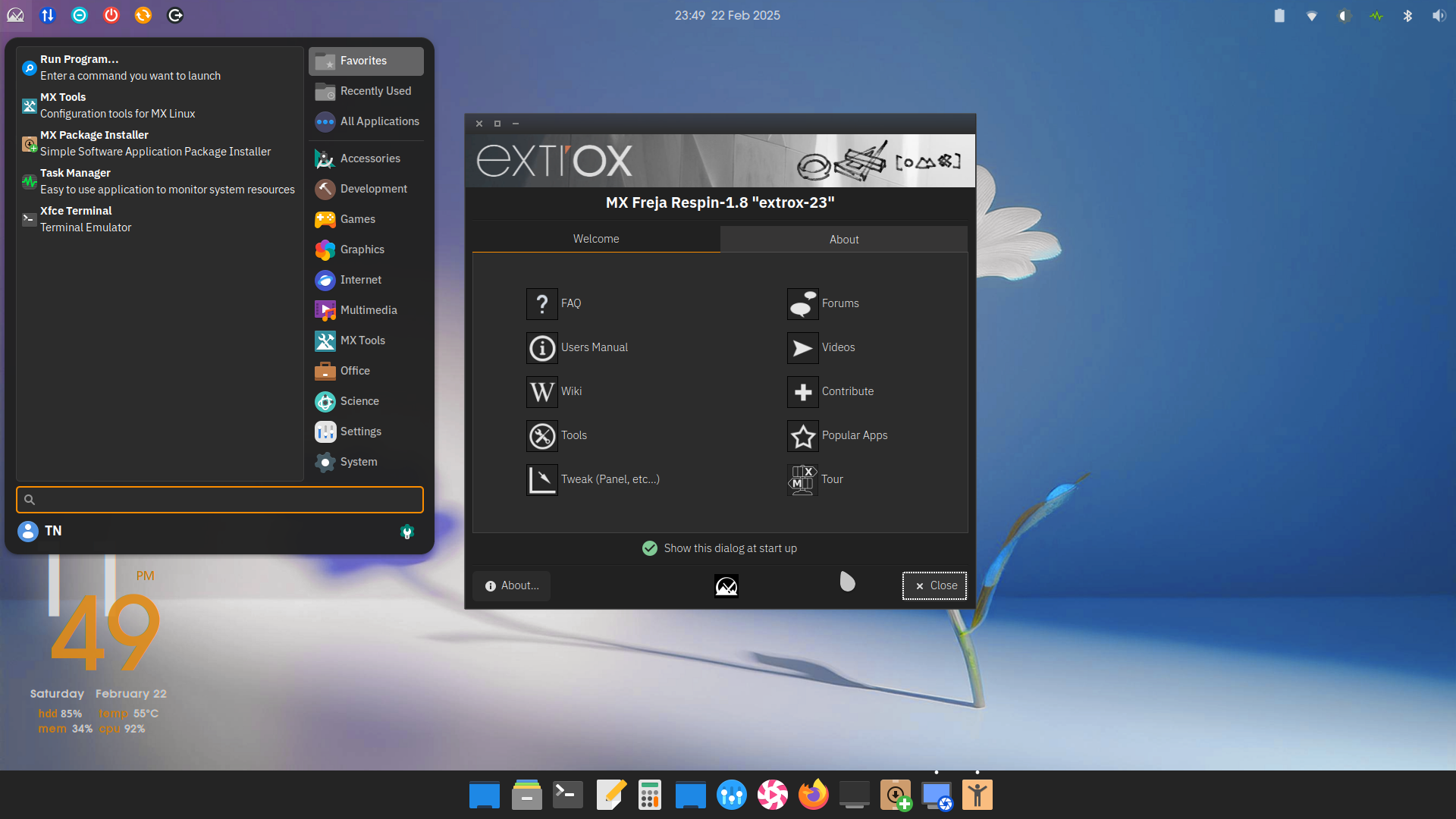Click the Wiki W icon
Image resolution: width=1456 pixels, height=819 pixels.
pos(541,392)
